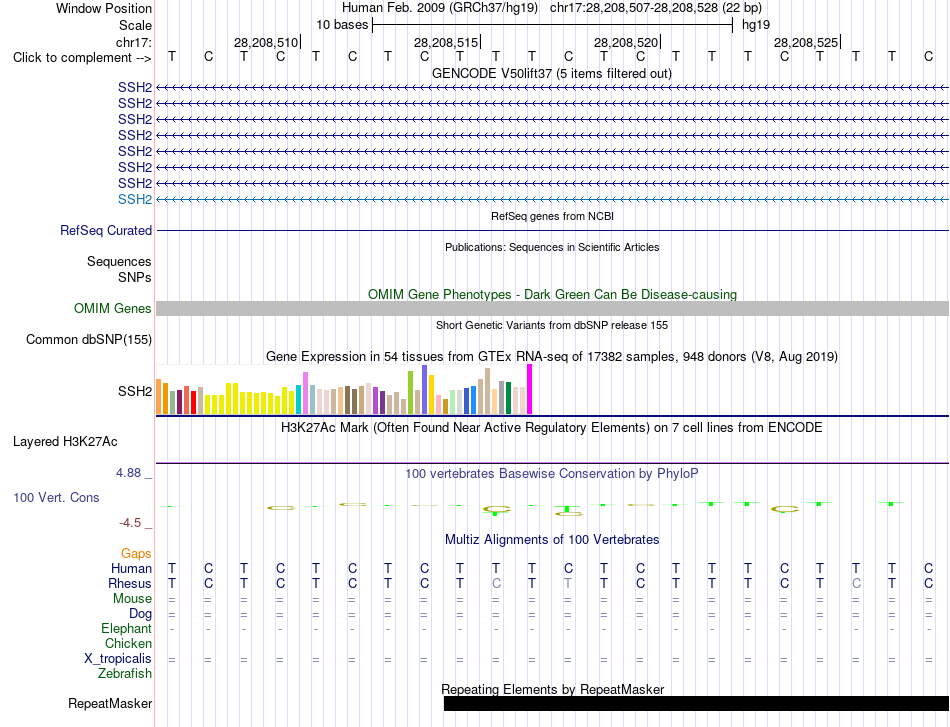The image size is (950, 727).
Task: Click the Gaps label in Multiz track
Action: pos(136,553)
